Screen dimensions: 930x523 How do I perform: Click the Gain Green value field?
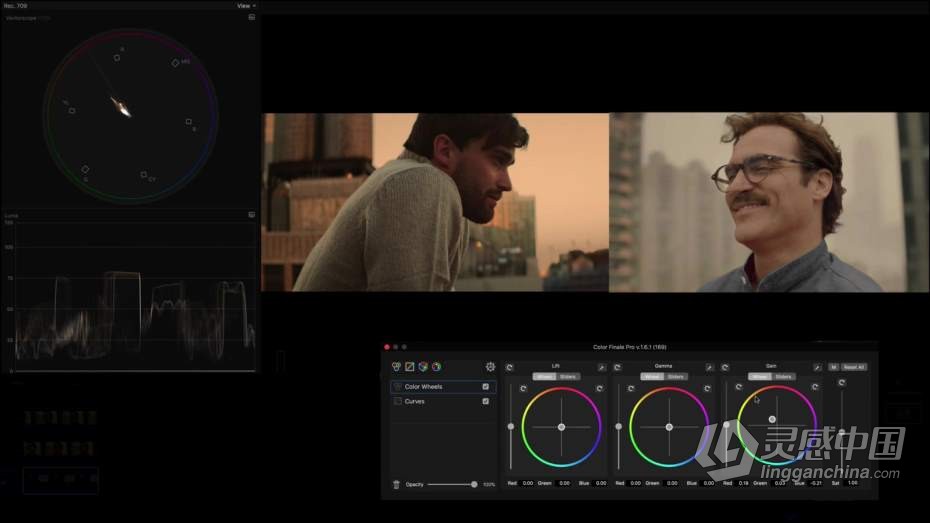tap(780, 483)
